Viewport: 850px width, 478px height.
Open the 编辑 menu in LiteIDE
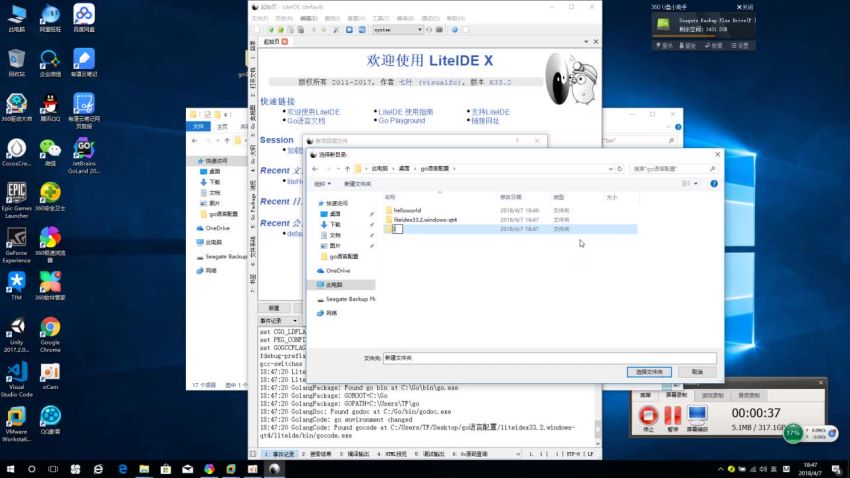[308, 18]
